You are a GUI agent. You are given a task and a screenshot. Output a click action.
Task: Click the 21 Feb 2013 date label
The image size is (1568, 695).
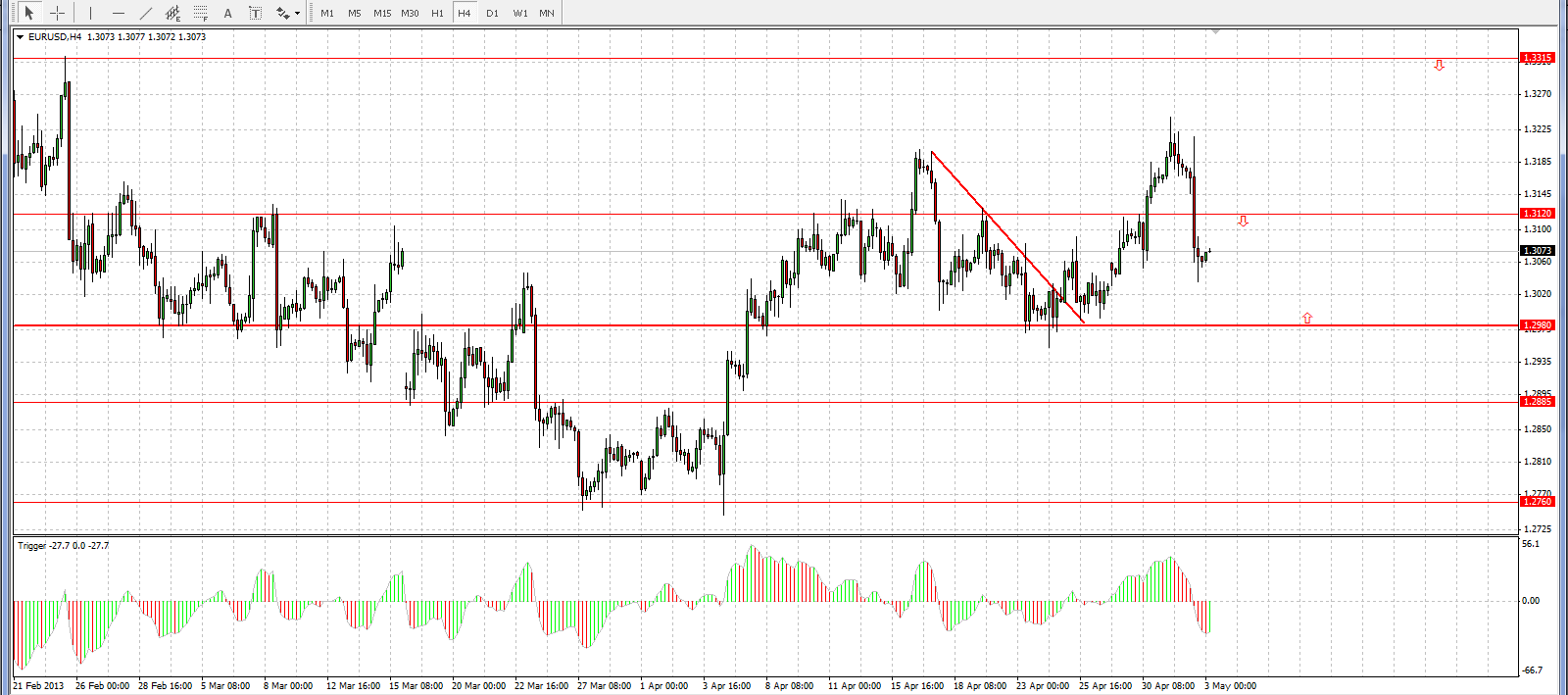click(x=38, y=686)
